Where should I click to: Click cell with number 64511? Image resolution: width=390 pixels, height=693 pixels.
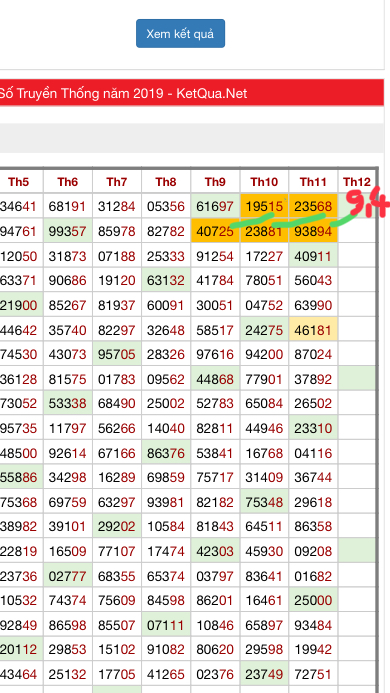click(x=264, y=526)
